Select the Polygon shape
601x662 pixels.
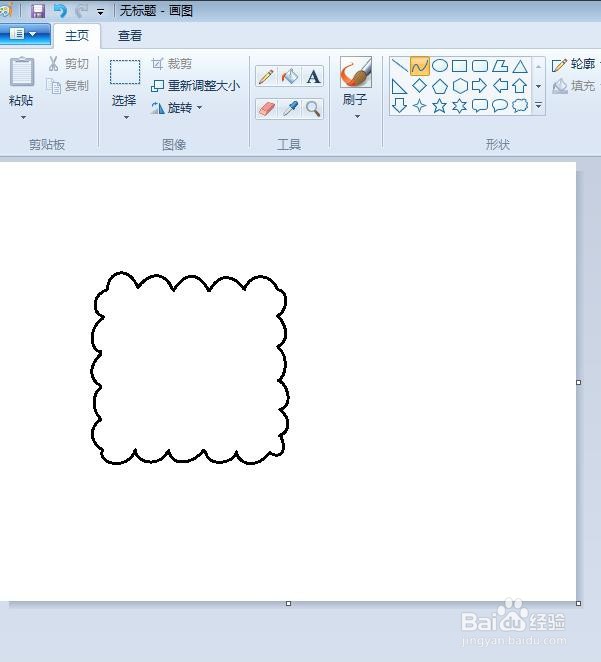[500, 66]
